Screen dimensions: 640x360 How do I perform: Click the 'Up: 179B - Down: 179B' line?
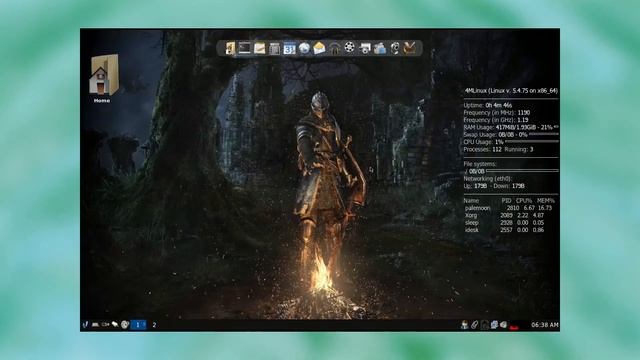494,186
